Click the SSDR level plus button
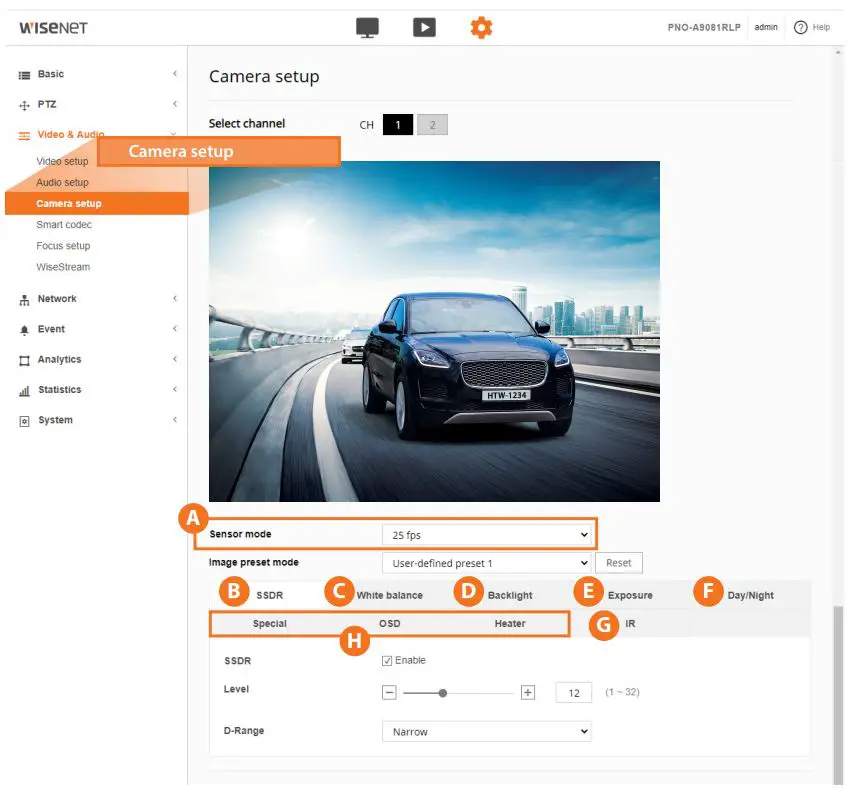Image resolution: width=848 pixels, height=790 pixels. 528,692
